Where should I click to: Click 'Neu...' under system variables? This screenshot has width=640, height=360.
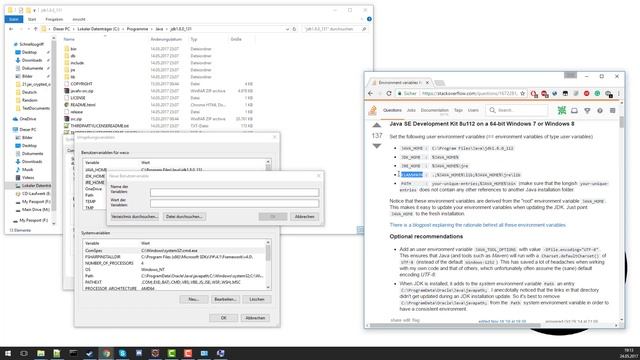tap(193, 299)
